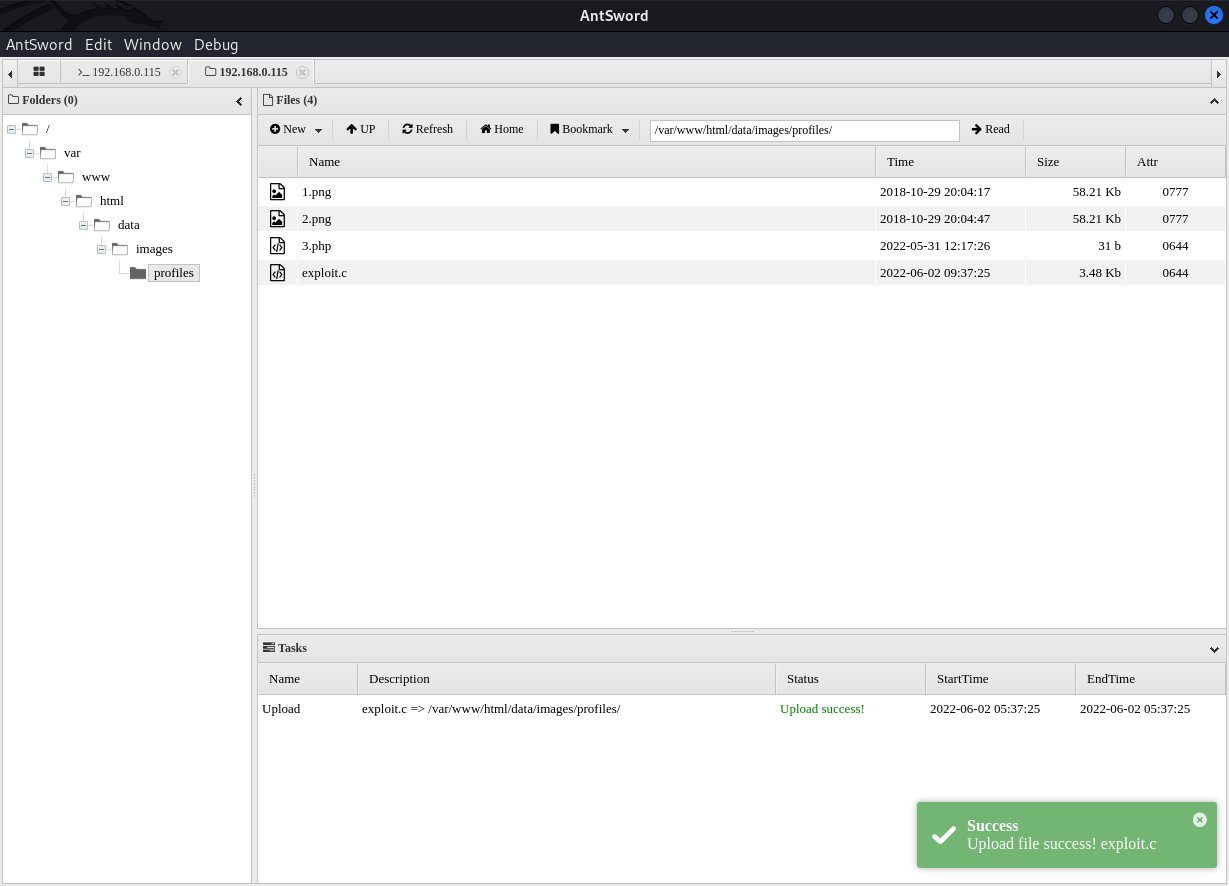Click the 0644 attribute of exploit.c
The height and width of the screenshot is (886, 1229).
pos(1175,272)
